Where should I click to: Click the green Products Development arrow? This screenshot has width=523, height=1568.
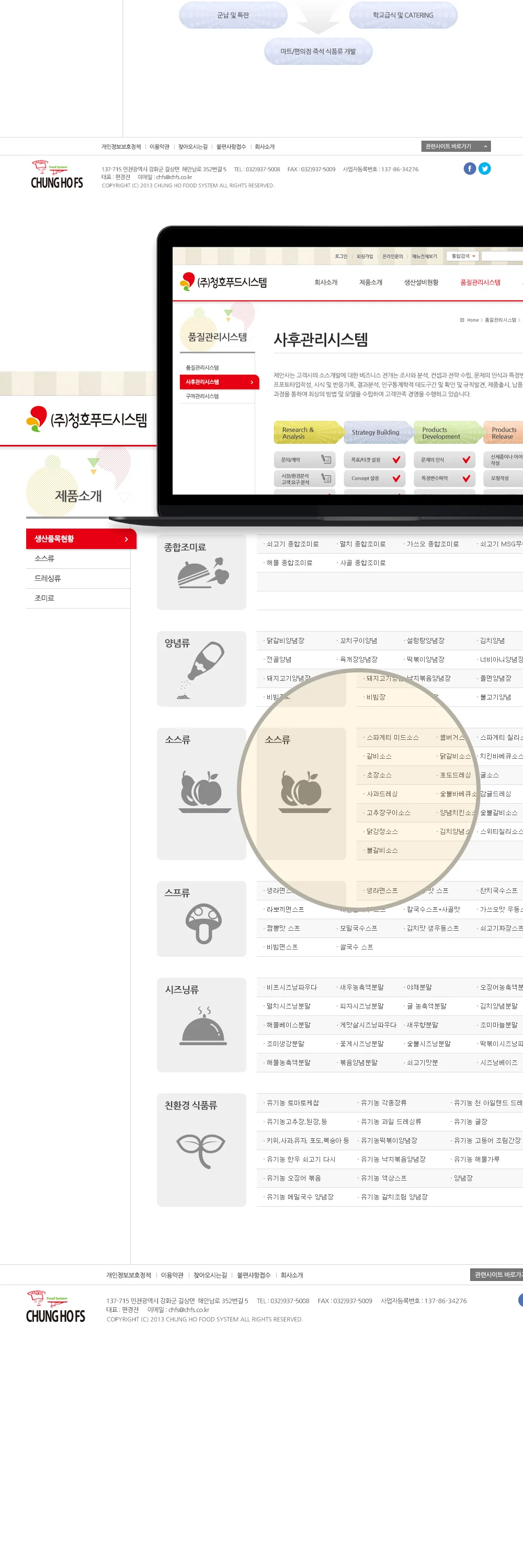coord(449,433)
